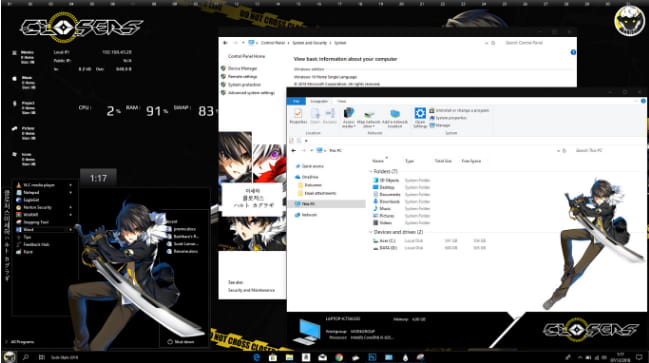Click Control Panel Home link
Viewport: 649px width, 363px height.
[246, 56]
